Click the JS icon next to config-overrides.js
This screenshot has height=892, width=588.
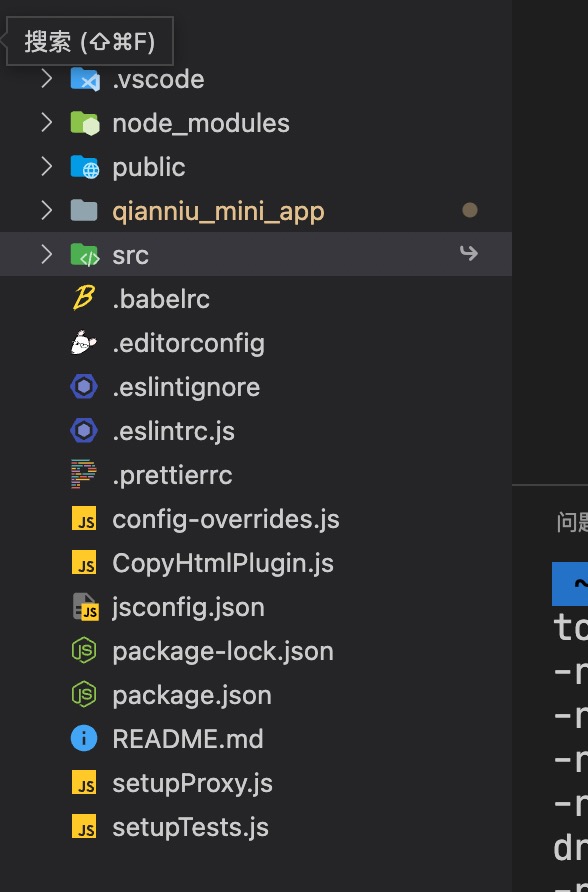(x=84, y=519)
